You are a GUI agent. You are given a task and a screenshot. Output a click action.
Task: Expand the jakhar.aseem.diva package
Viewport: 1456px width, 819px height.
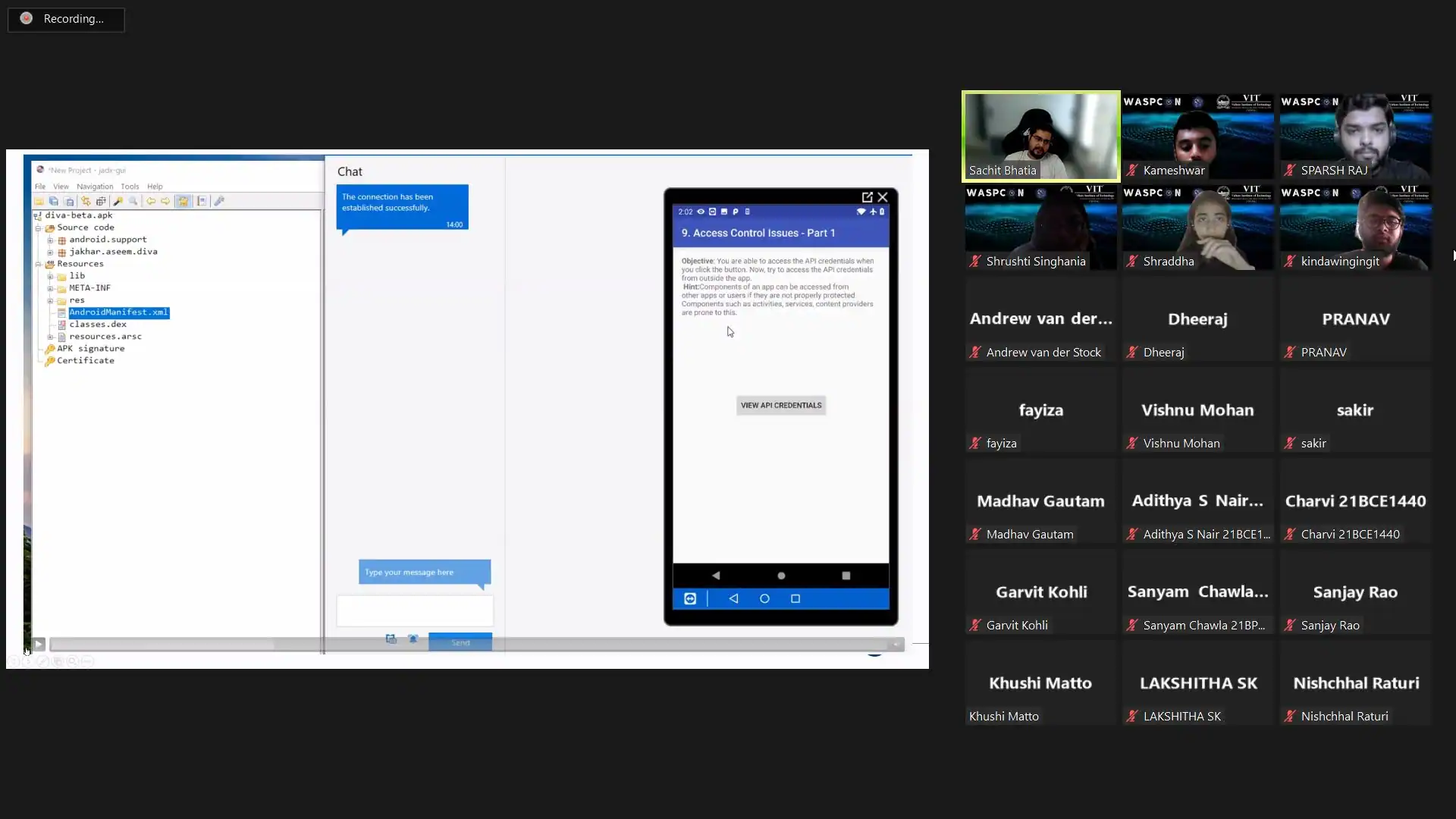coord(50,253)
